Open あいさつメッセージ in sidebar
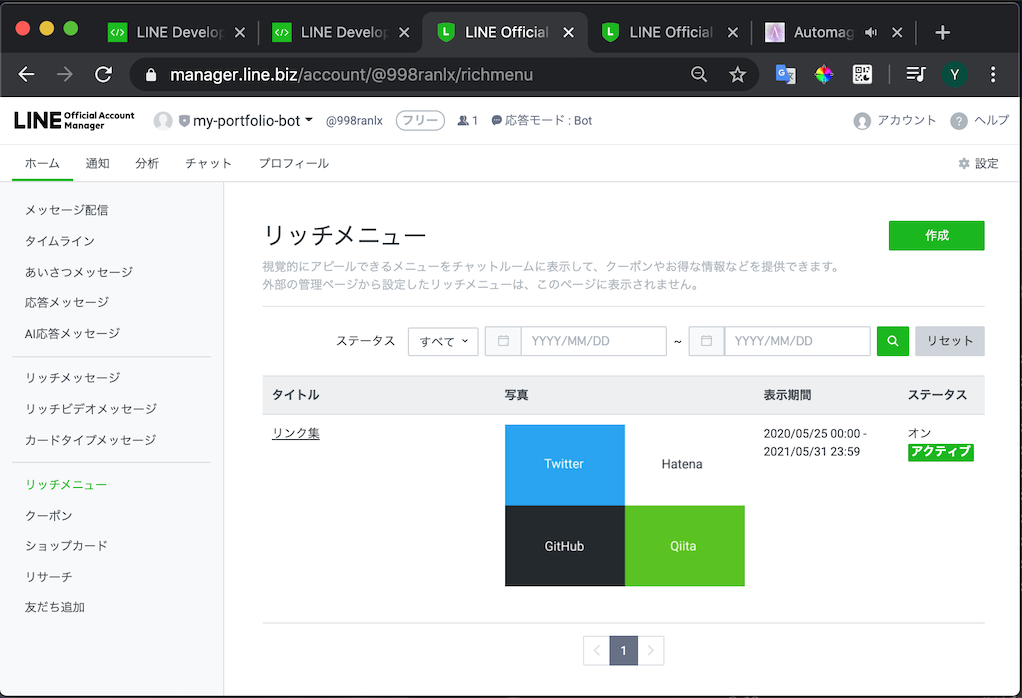 tap(79, 272)
